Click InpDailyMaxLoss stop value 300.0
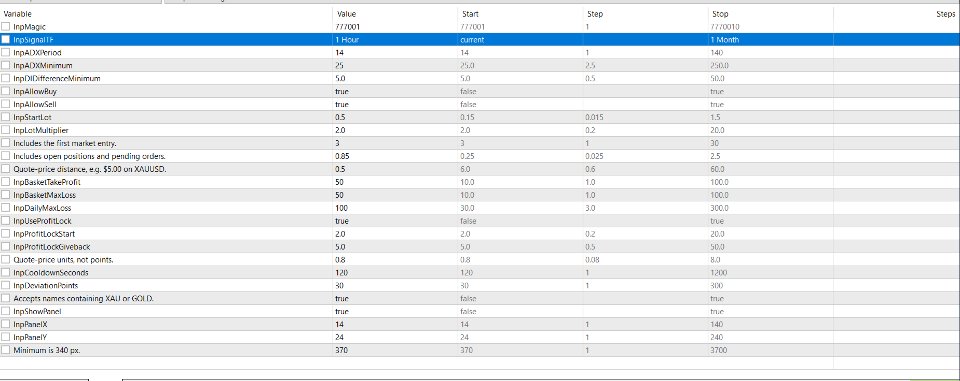The height and width of the screenshot is (381, 960). tap(719, 208)
